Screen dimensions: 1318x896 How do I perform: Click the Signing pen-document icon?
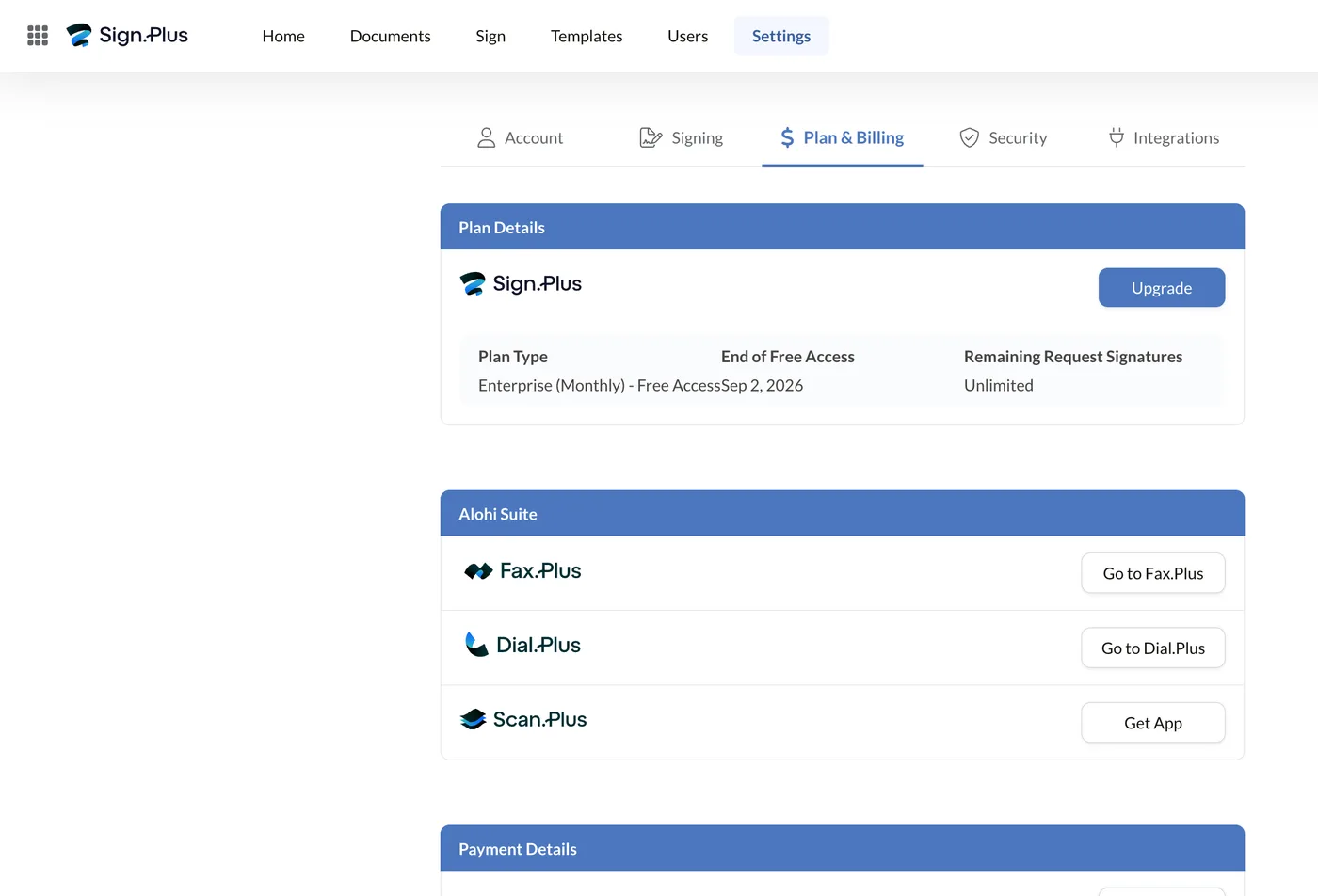tap(651, 137)
